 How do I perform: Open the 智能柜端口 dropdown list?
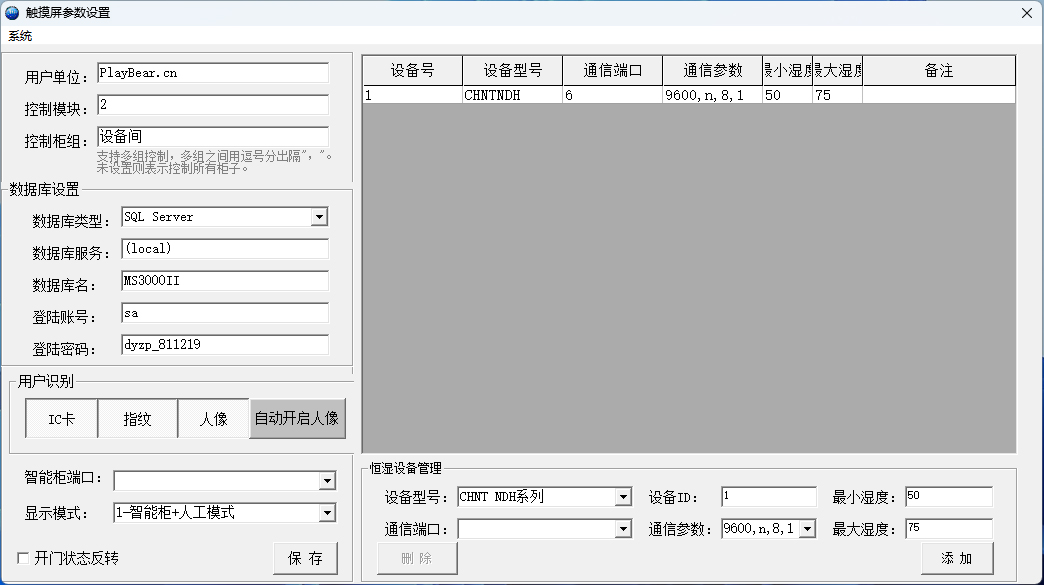pyautogui.click(x=327, y=481)
